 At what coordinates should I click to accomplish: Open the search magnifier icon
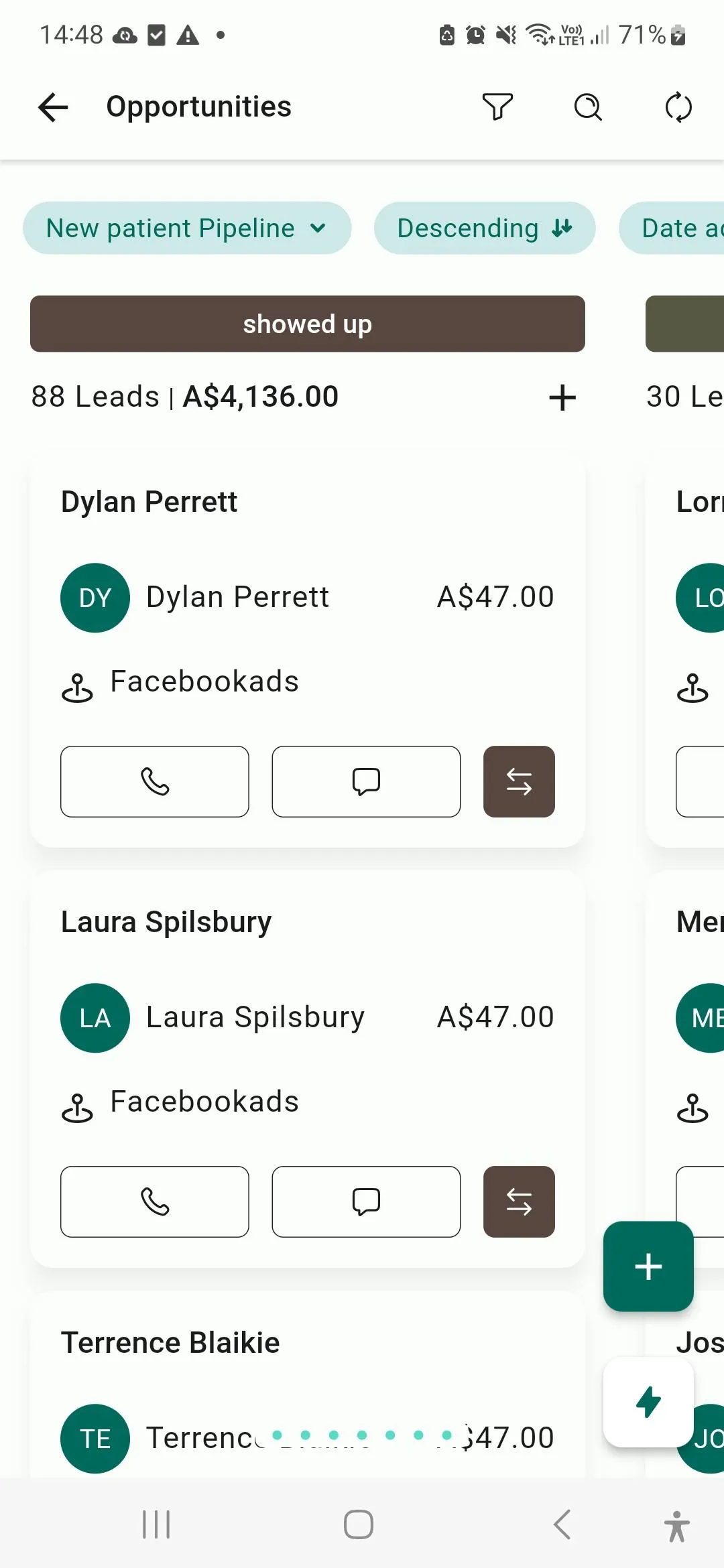pos(588,107)
